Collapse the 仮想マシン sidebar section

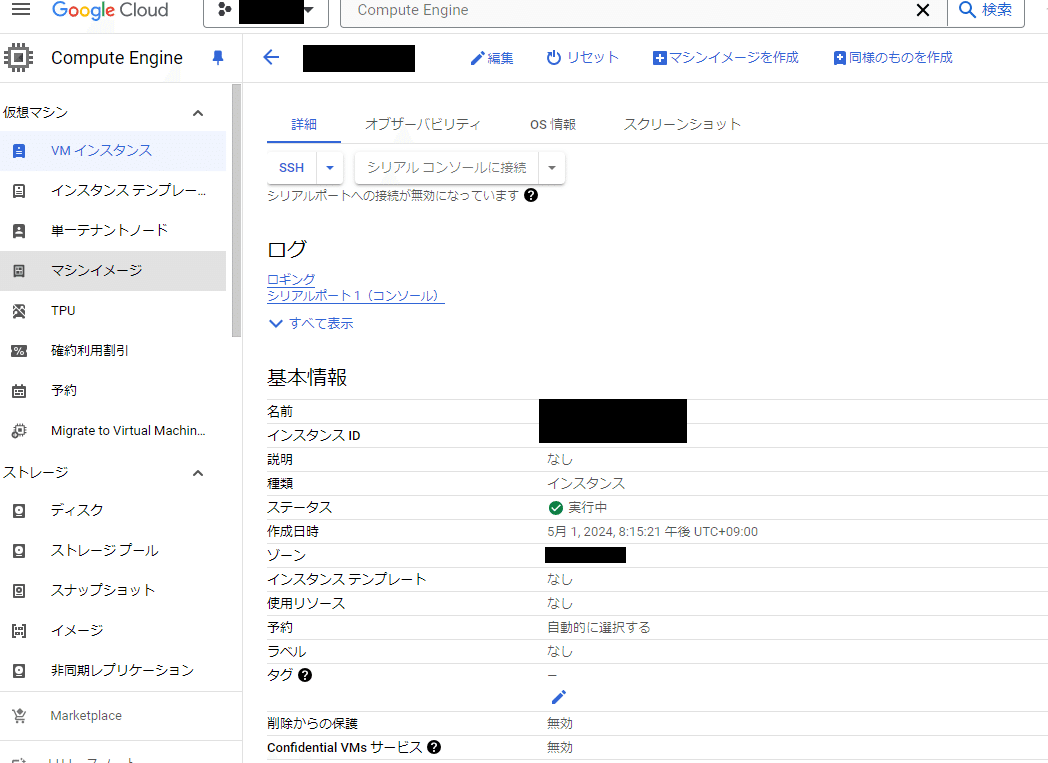(197, 111)
